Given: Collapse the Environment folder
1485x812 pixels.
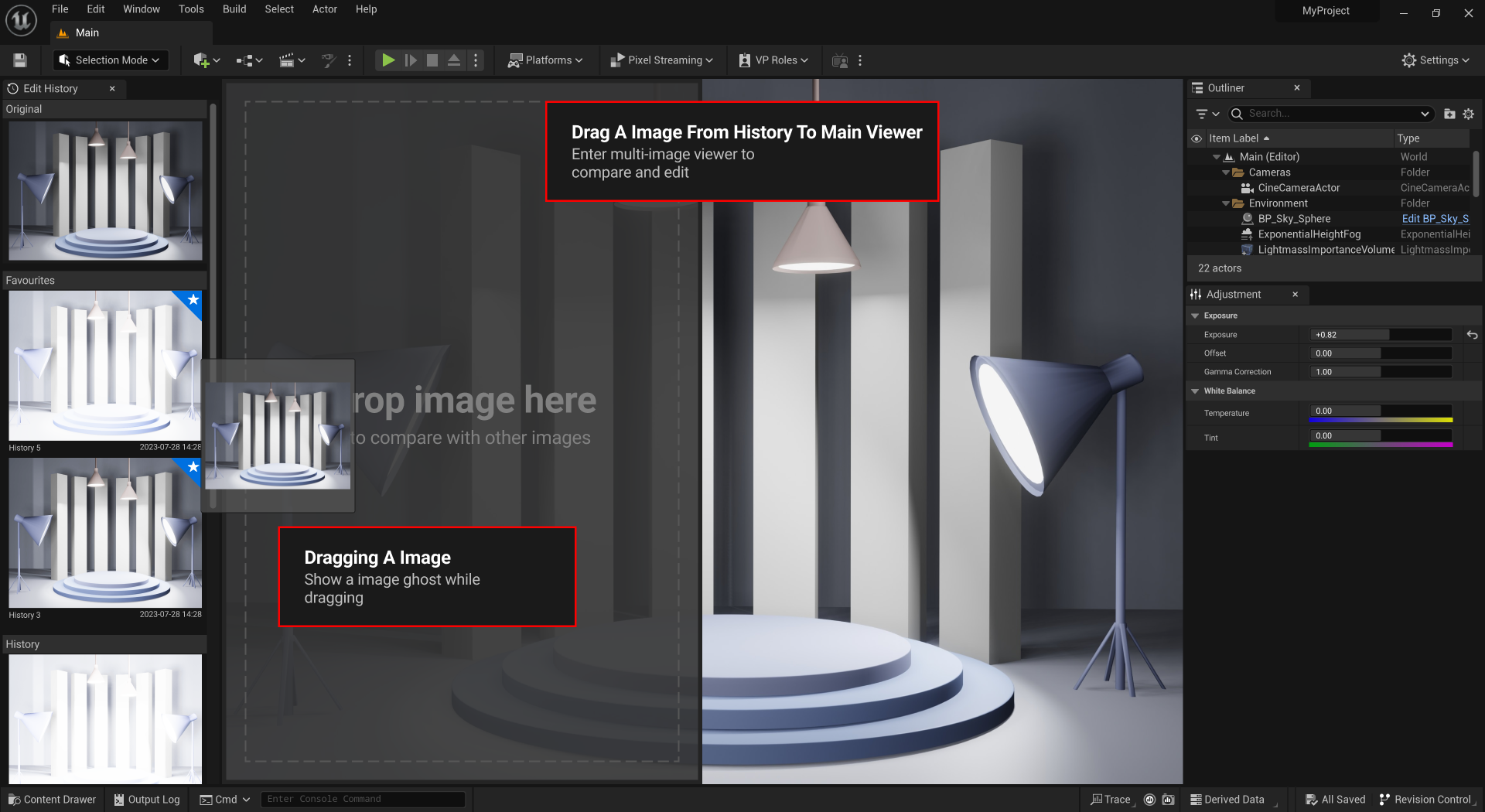Looking at the screenshot, I should (1225, 203).
